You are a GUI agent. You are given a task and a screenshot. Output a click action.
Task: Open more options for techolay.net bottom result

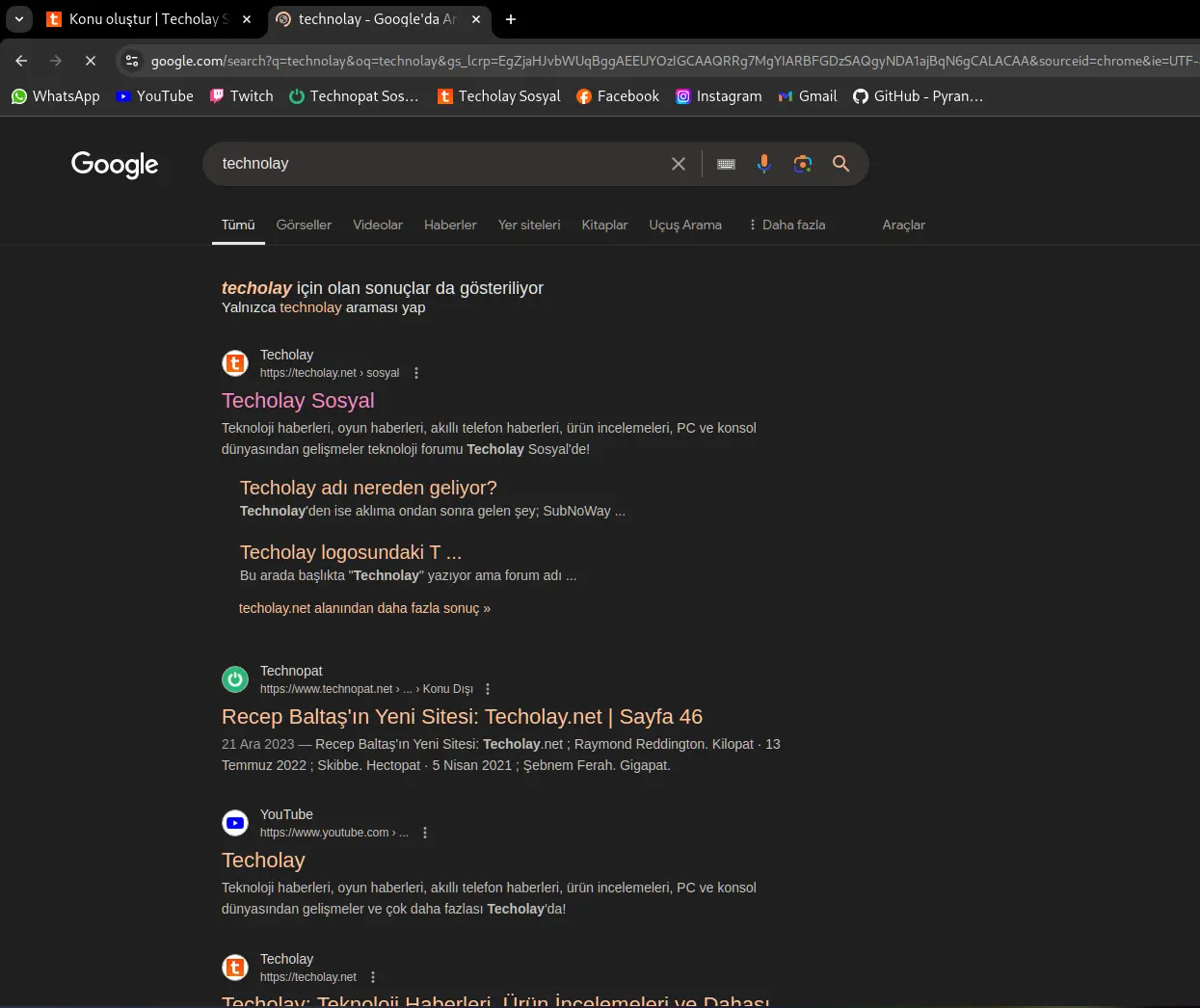tap(373, 977)
